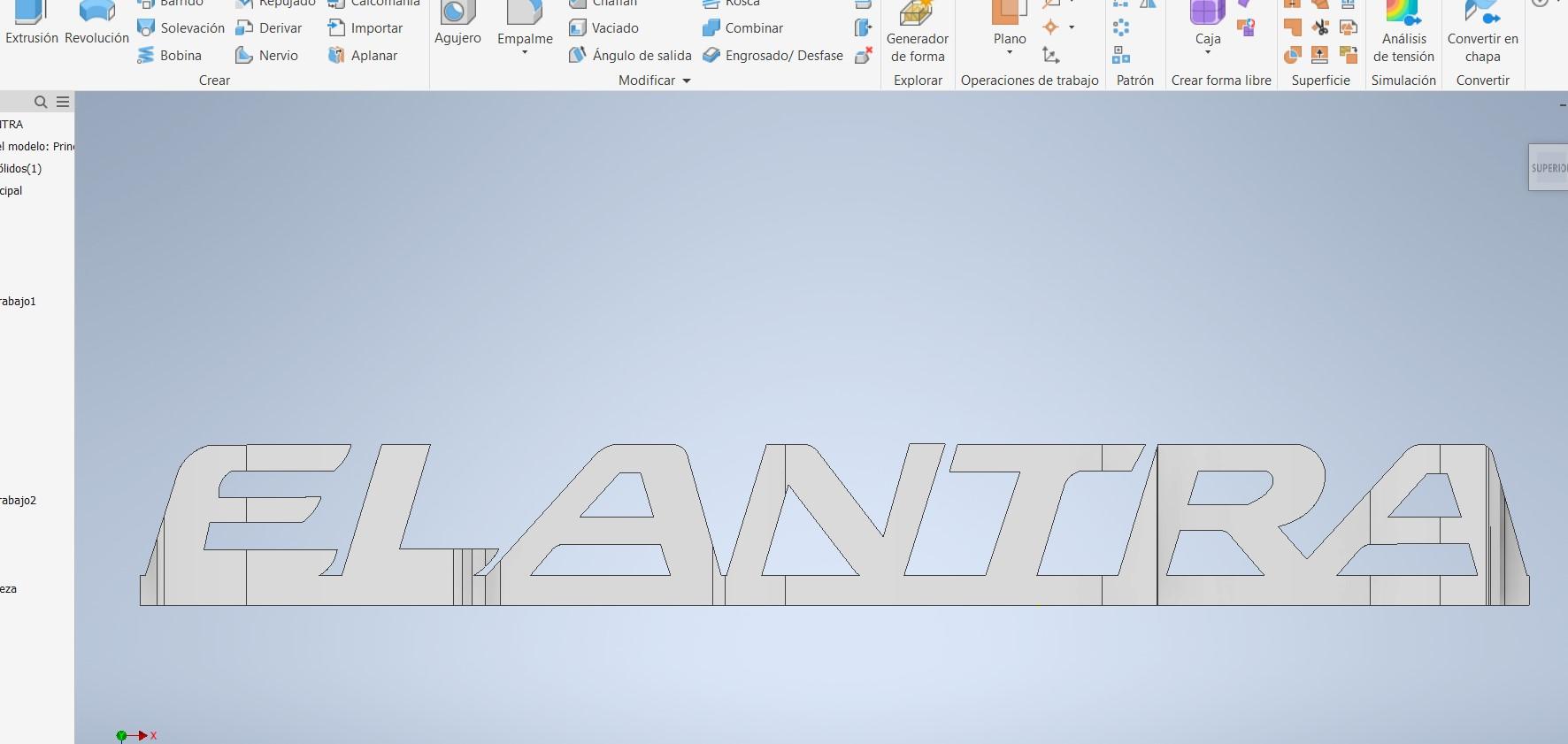Click the UCS coordinate system icon
Screen dimensions: 1568x744
point(1050,55)
